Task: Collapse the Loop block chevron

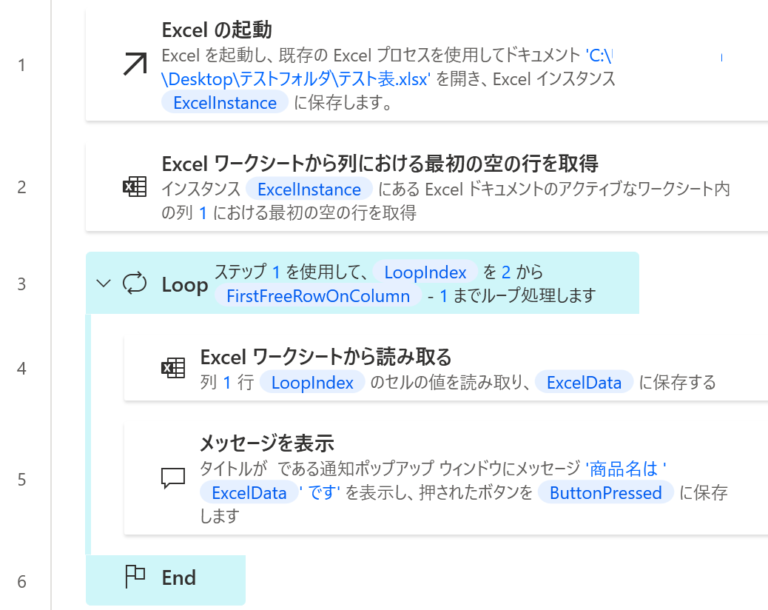Action: (103, 283)
